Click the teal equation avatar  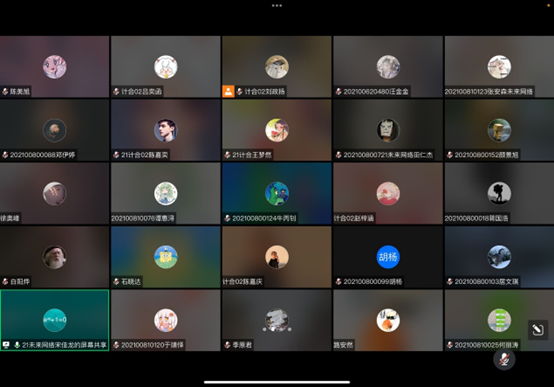pyautogui.click(x=54, y=320)
